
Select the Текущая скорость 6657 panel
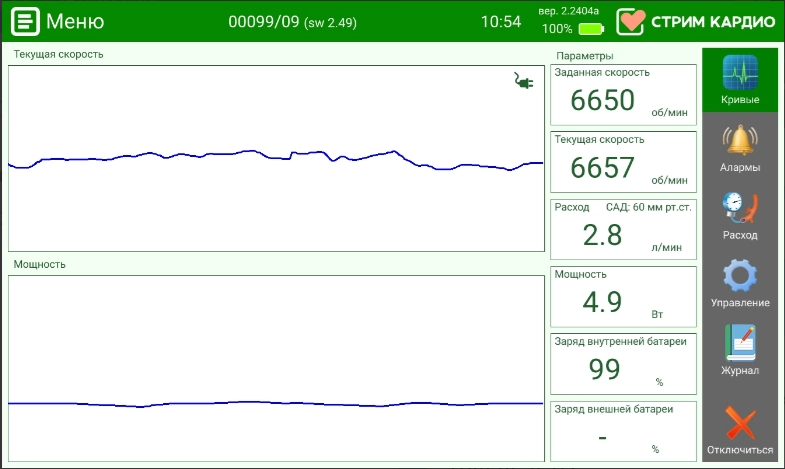(x=623, y=163)
